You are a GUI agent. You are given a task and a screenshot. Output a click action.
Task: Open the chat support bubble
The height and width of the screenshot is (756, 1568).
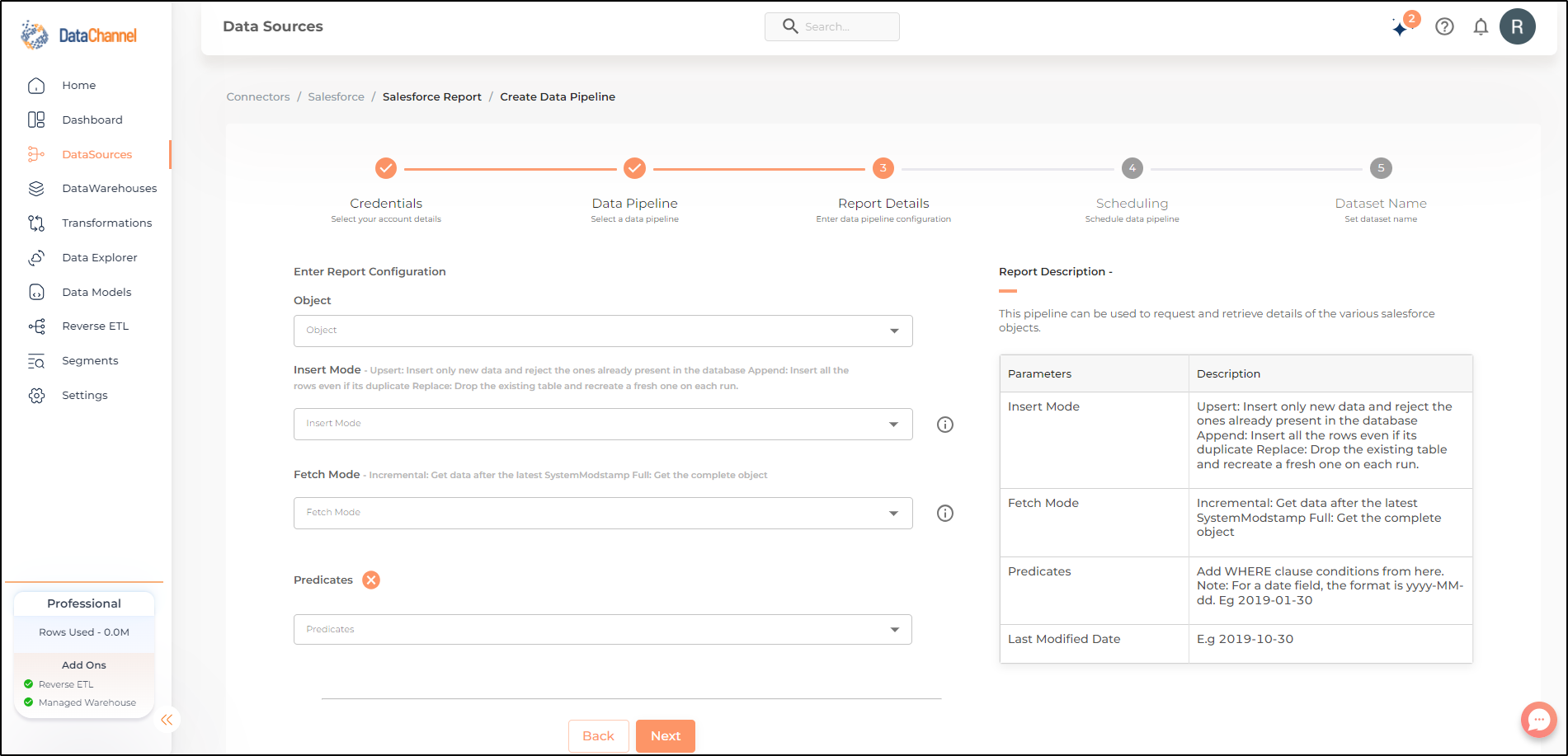point(1538,719)
